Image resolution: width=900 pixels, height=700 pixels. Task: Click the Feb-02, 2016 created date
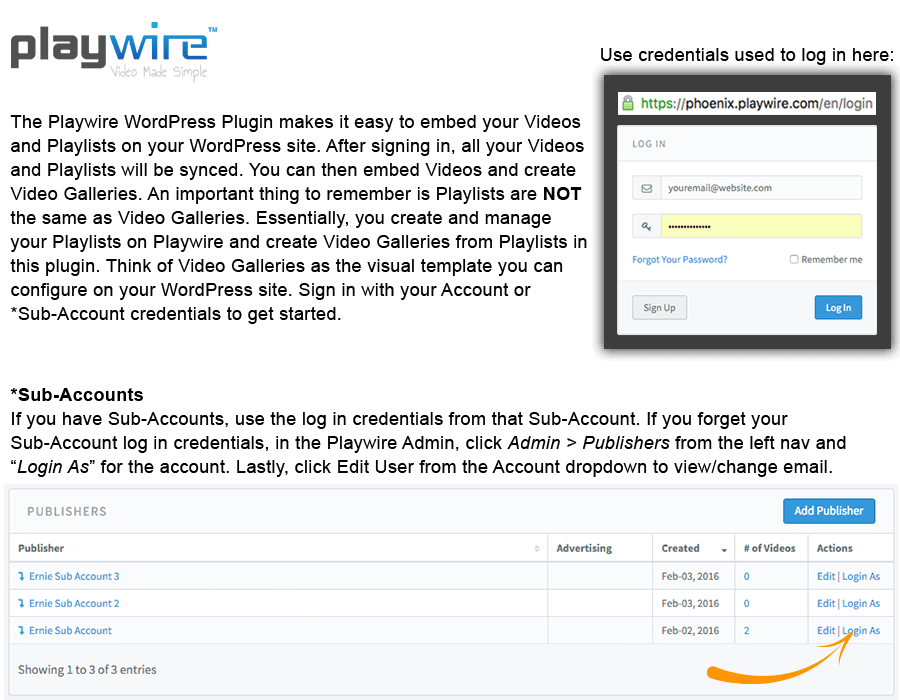690,630
